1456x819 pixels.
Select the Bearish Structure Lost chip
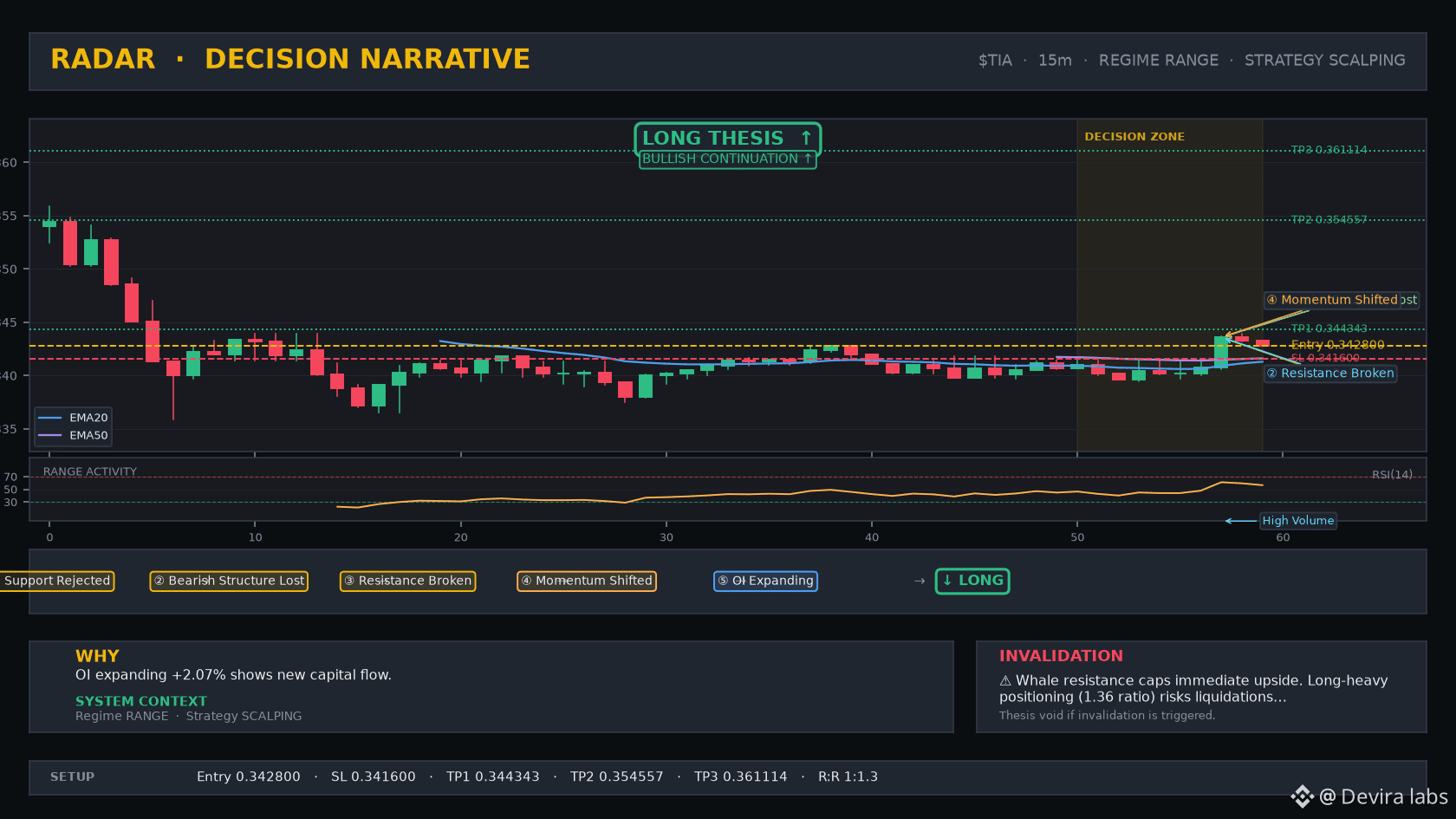coord(229,581)
